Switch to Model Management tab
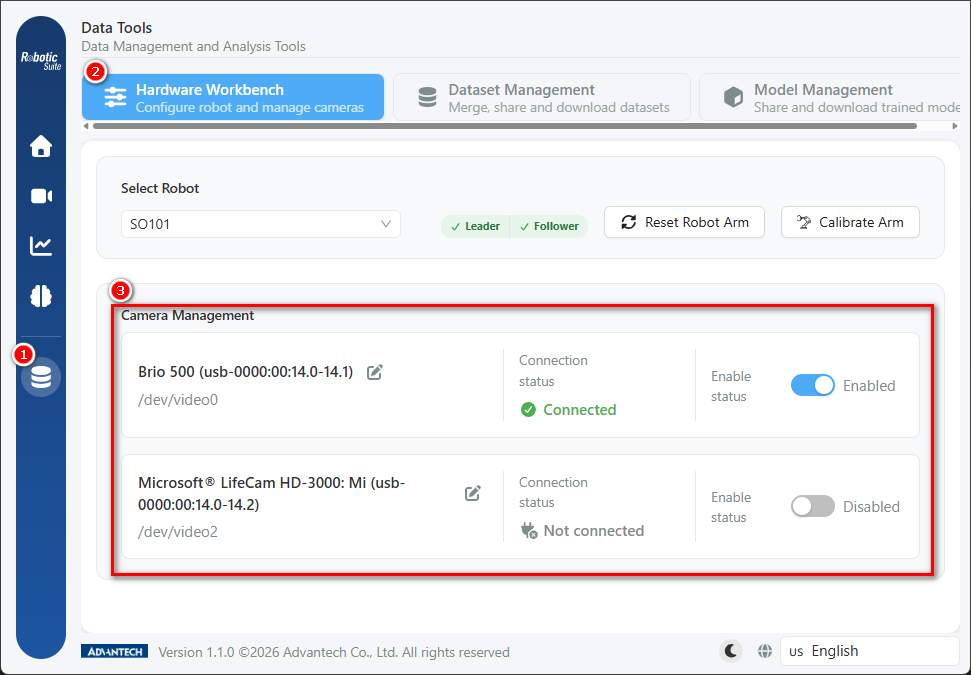This screenshot has width=971, height=675. coord(830,97)
